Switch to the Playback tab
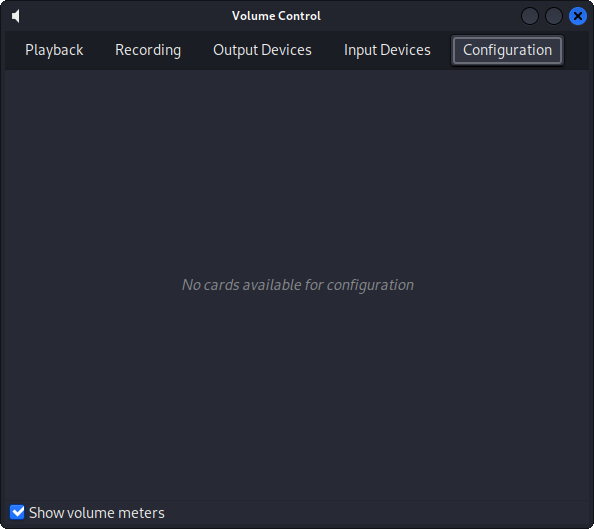Image resolution: width=594 pixels, height=529 pixels. pos(54,50)
